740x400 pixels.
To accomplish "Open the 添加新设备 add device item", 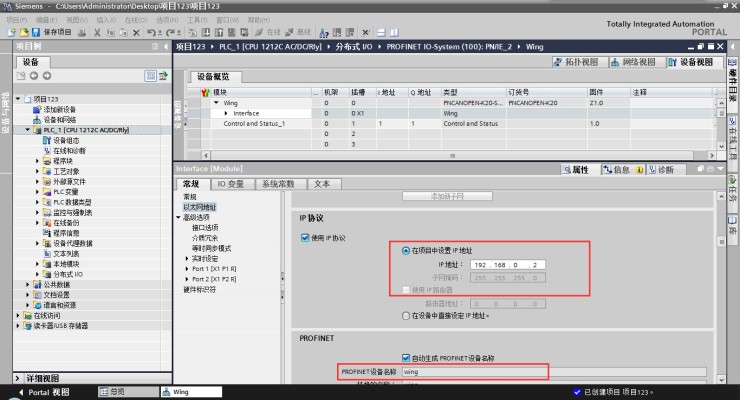I will (60, 108).
